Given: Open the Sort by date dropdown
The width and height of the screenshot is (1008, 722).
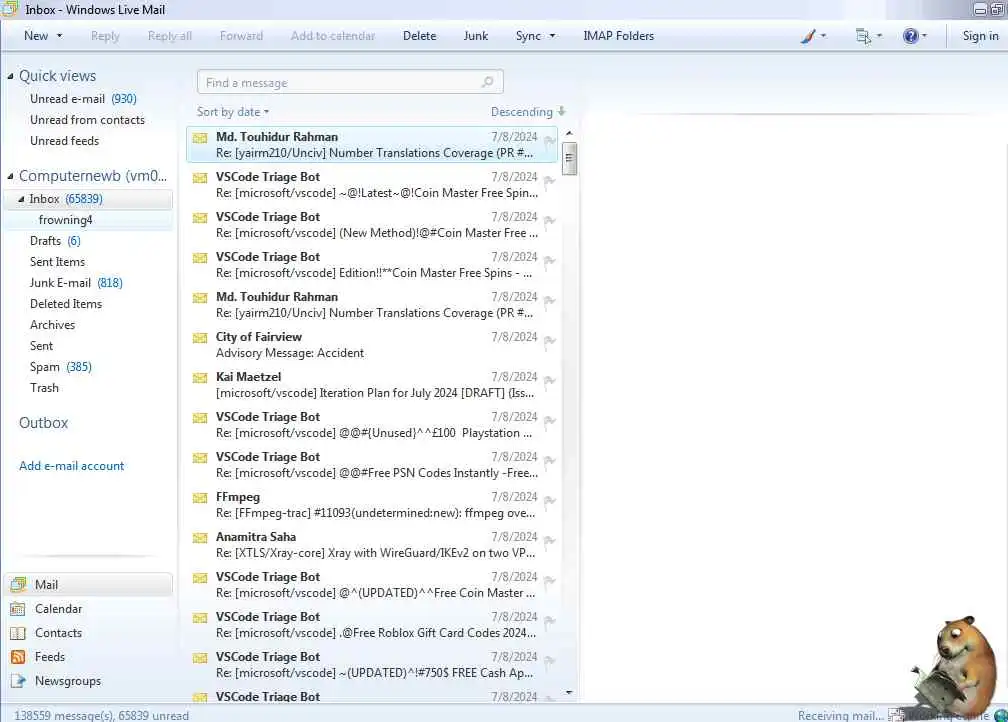Looking at the screenshot, I should (x=233, y=112).
